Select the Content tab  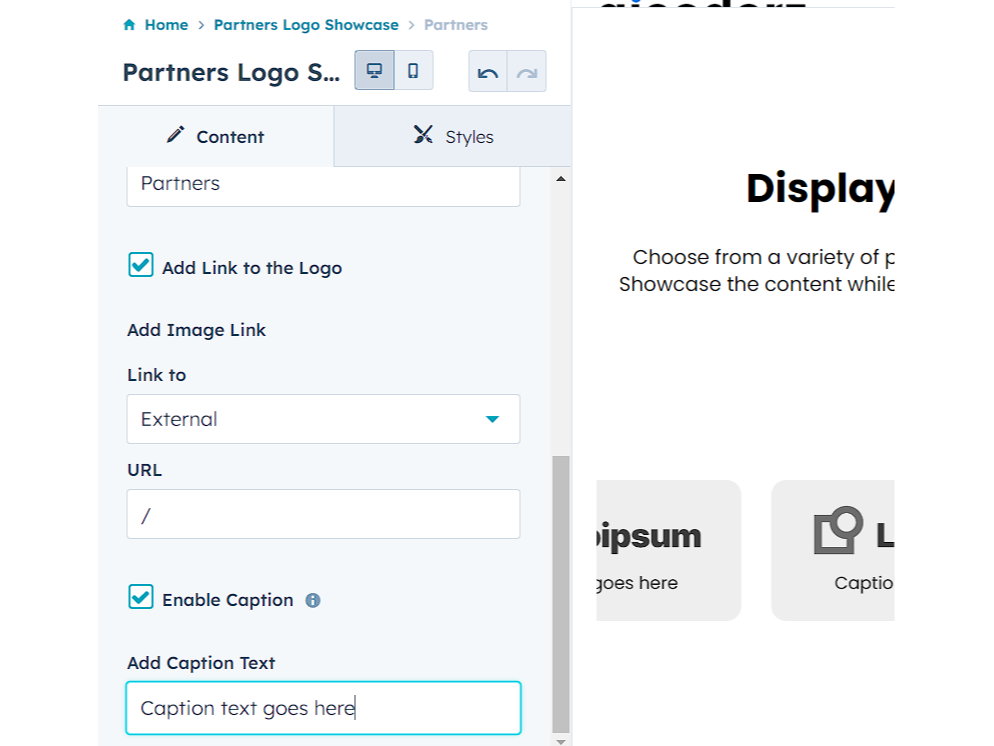pyautogui.click(x=216, y=137)
